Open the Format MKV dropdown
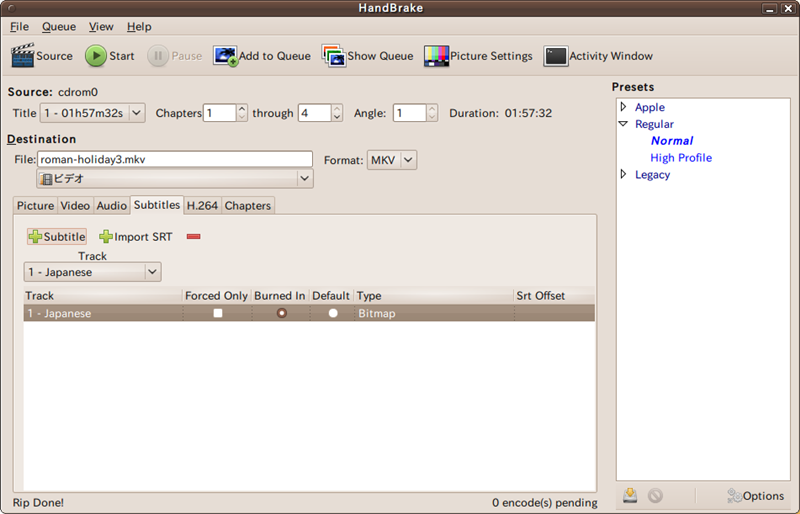The height and width of the screenshot is (514, 800). pyautogui.click(x=392, y=160)
